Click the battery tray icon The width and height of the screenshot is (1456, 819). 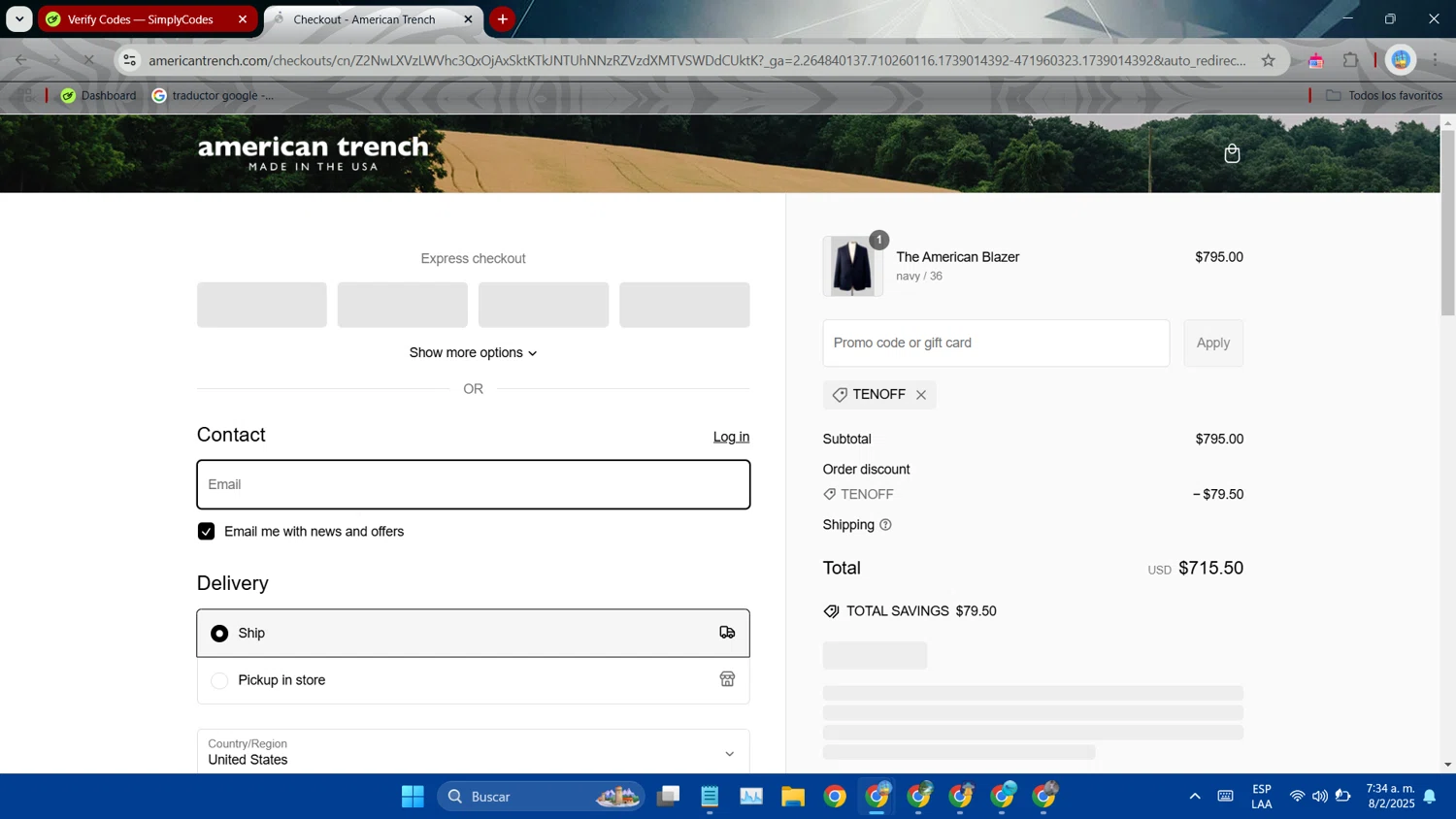(1343, 797)
